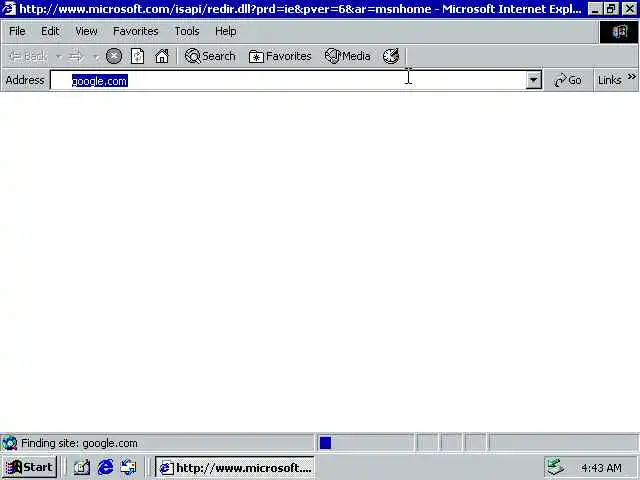Expand the Forward history dropdown arrow

[x=96, y=56]
